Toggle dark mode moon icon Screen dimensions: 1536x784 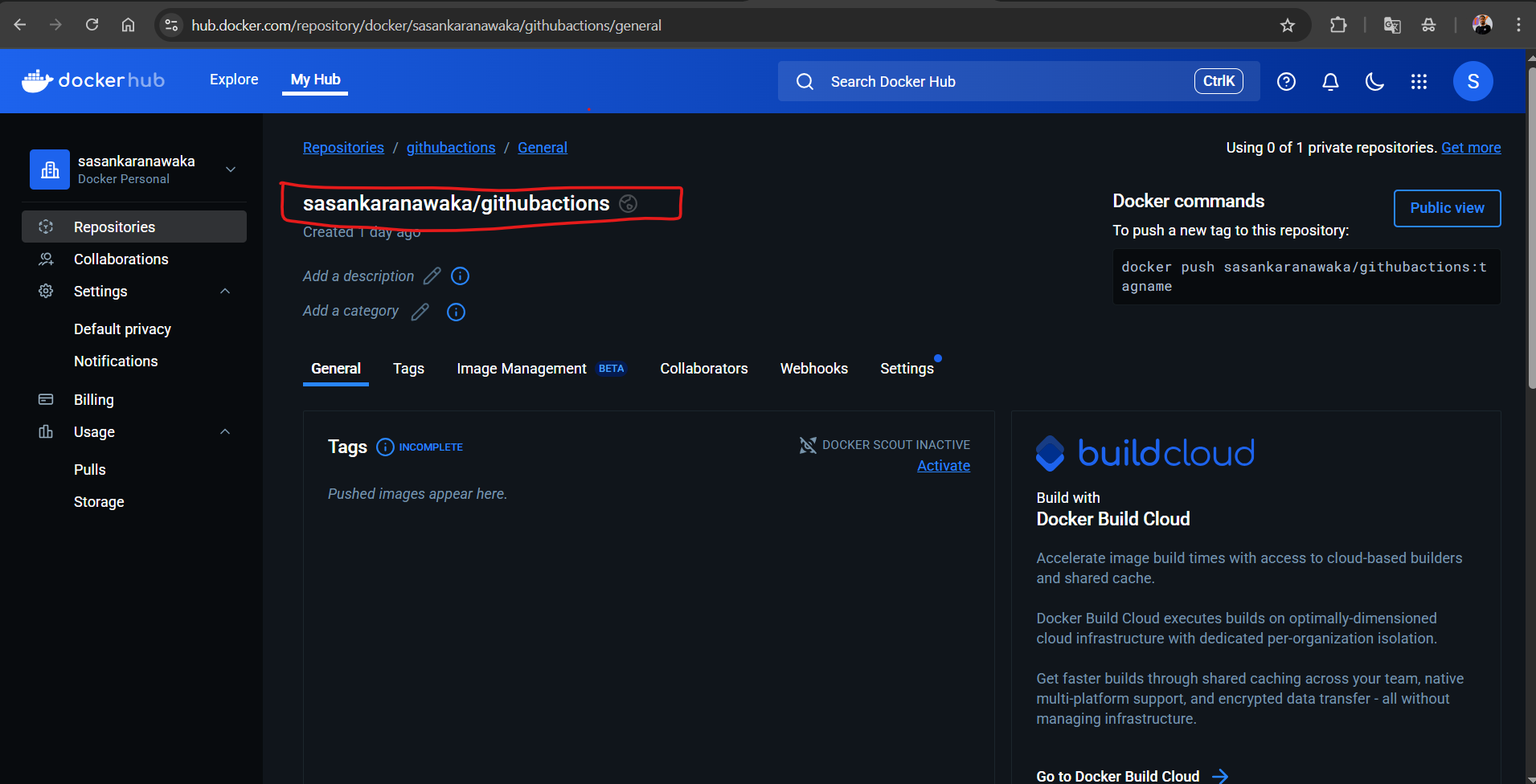coord(1374,81)
